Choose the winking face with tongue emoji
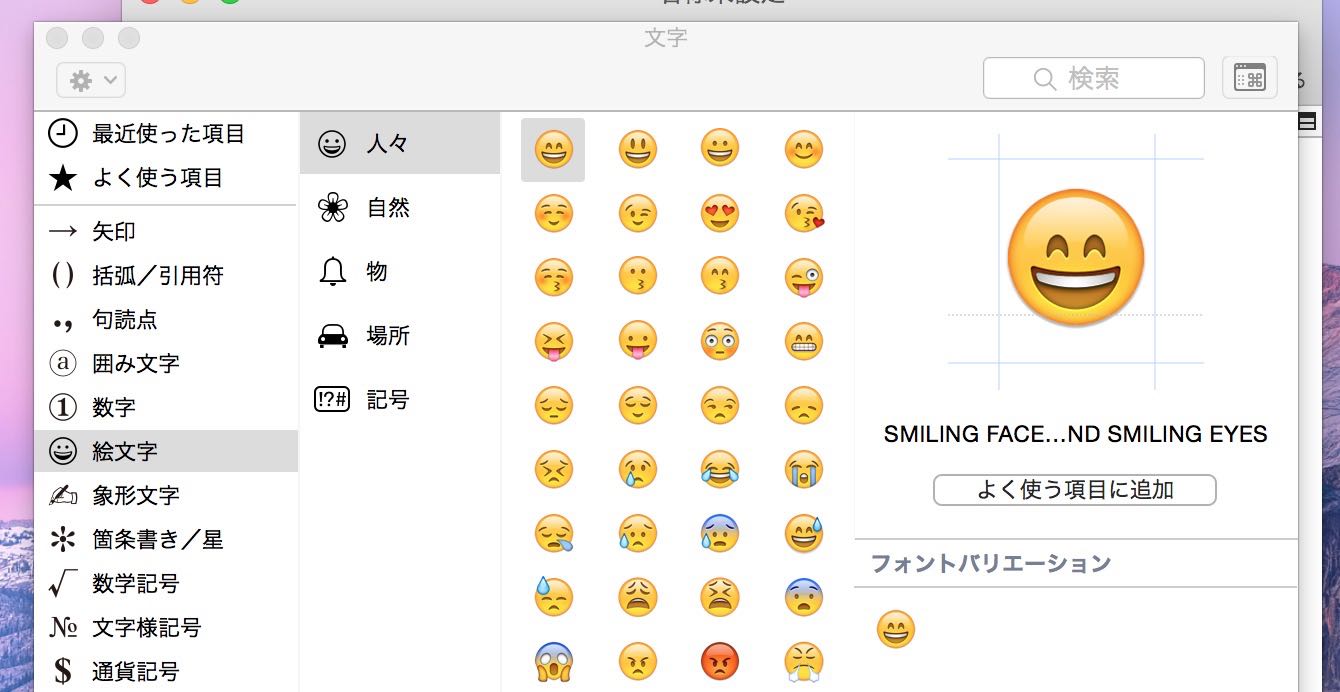1340x692 pixels. click(804, 278)
